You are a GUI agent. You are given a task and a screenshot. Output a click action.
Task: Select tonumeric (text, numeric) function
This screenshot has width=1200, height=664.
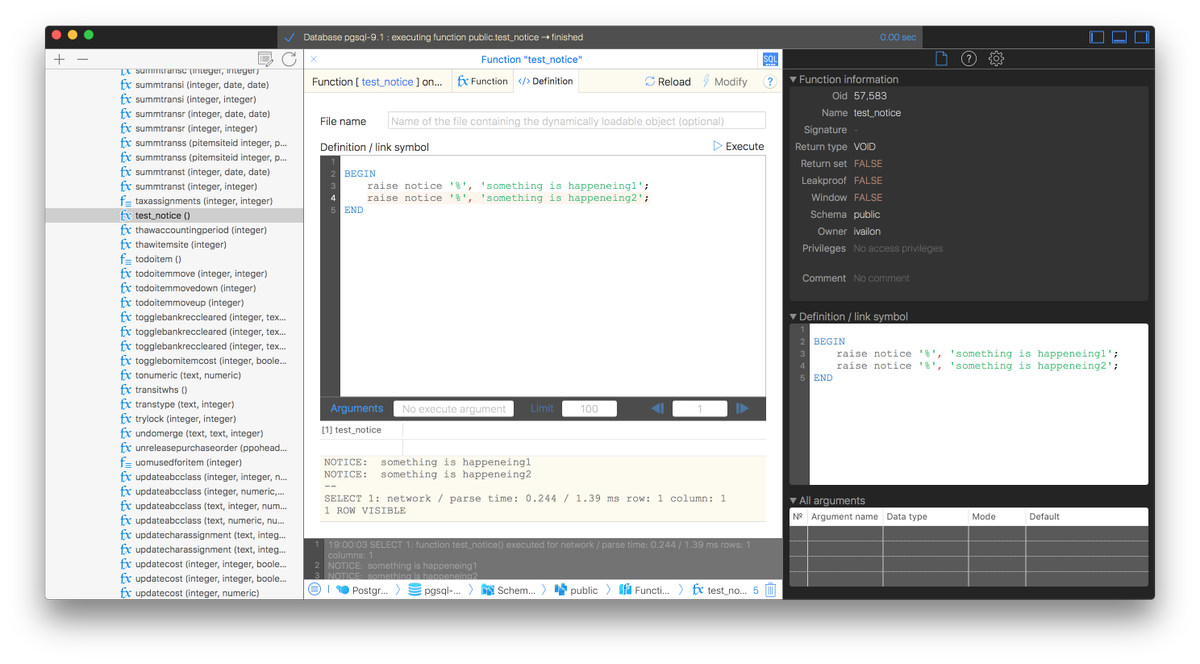click(x=180, y=375)
